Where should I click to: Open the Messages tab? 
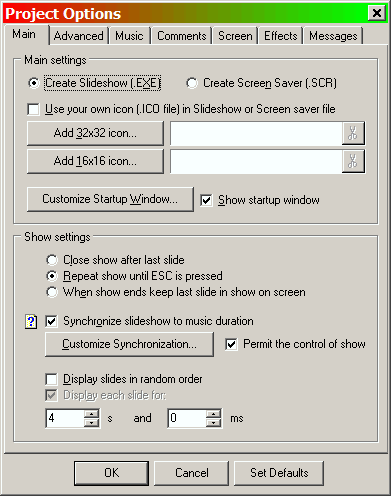(x=333, y=36)
